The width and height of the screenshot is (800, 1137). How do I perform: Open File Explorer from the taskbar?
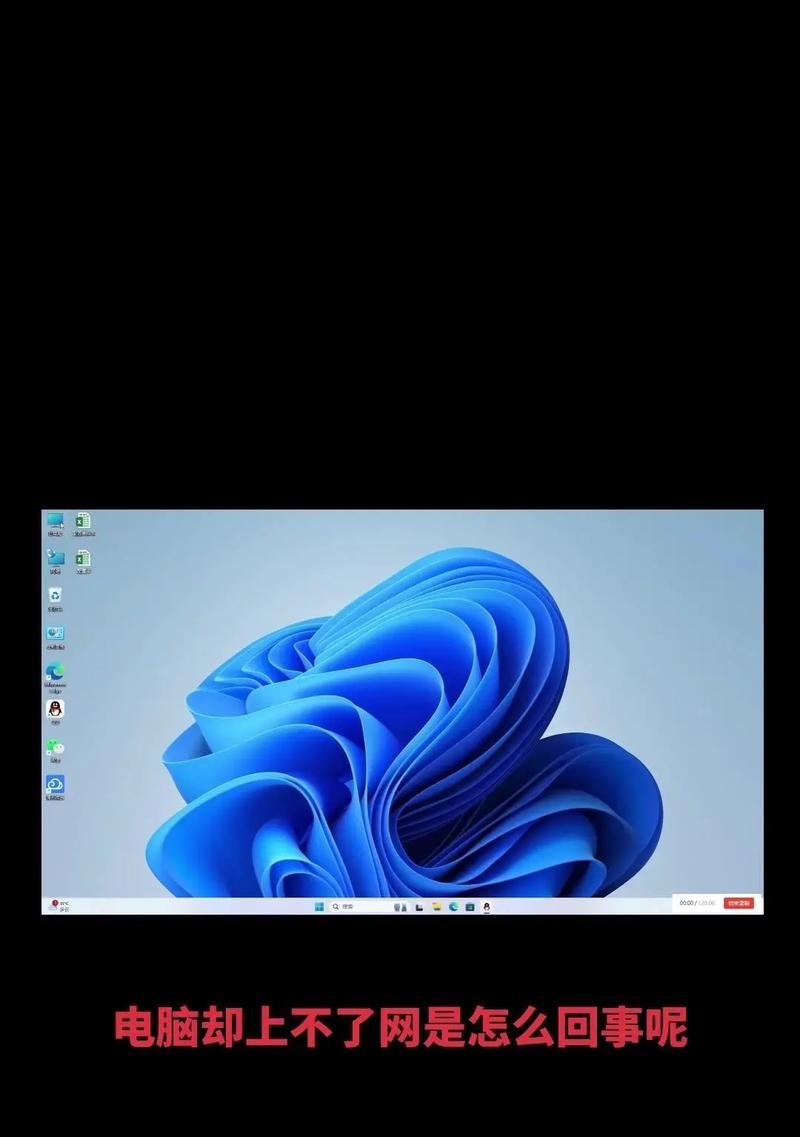437,906
